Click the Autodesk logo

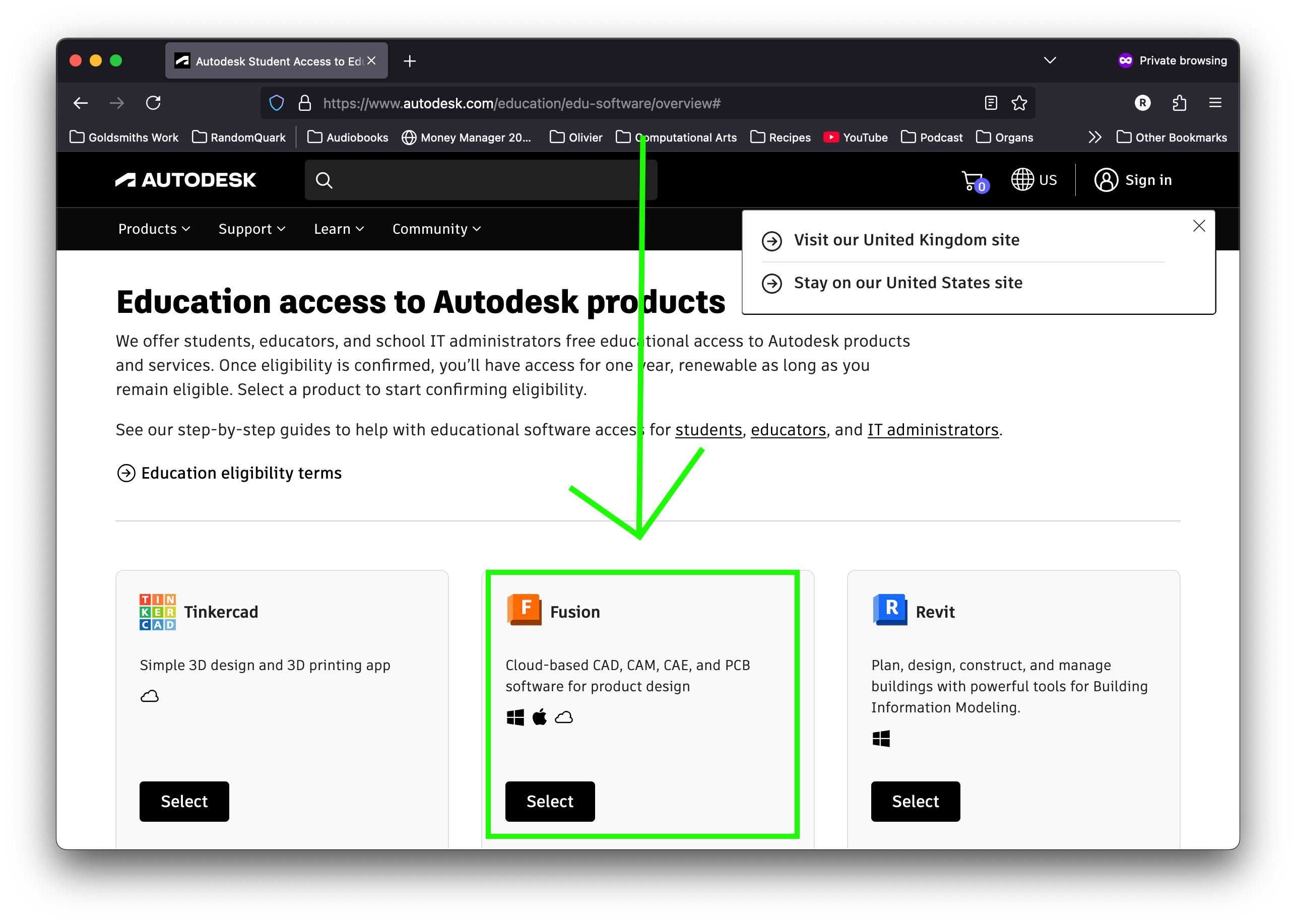click(x=185, y=180)
